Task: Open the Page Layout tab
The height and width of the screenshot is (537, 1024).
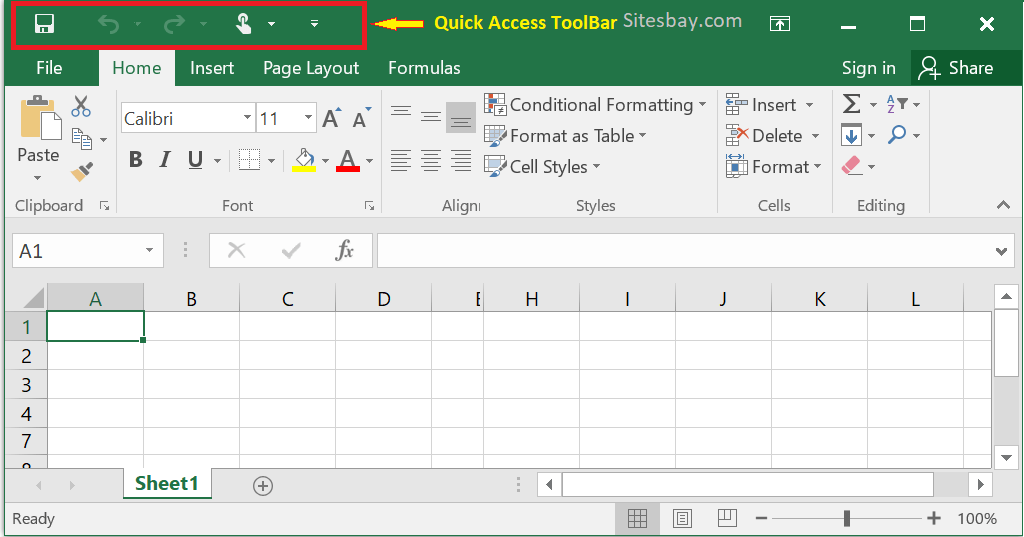Action: pos(311,69)
